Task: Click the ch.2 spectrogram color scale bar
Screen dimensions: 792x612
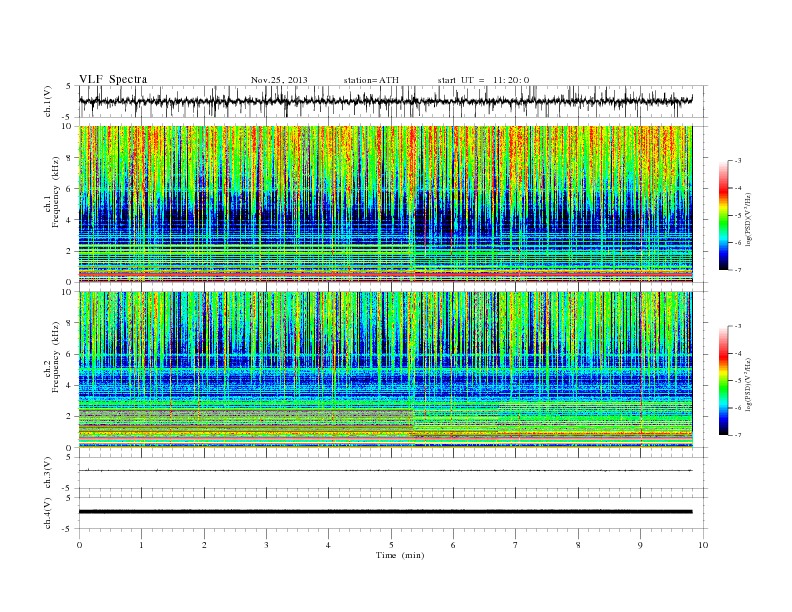Action: pos(723,380)
